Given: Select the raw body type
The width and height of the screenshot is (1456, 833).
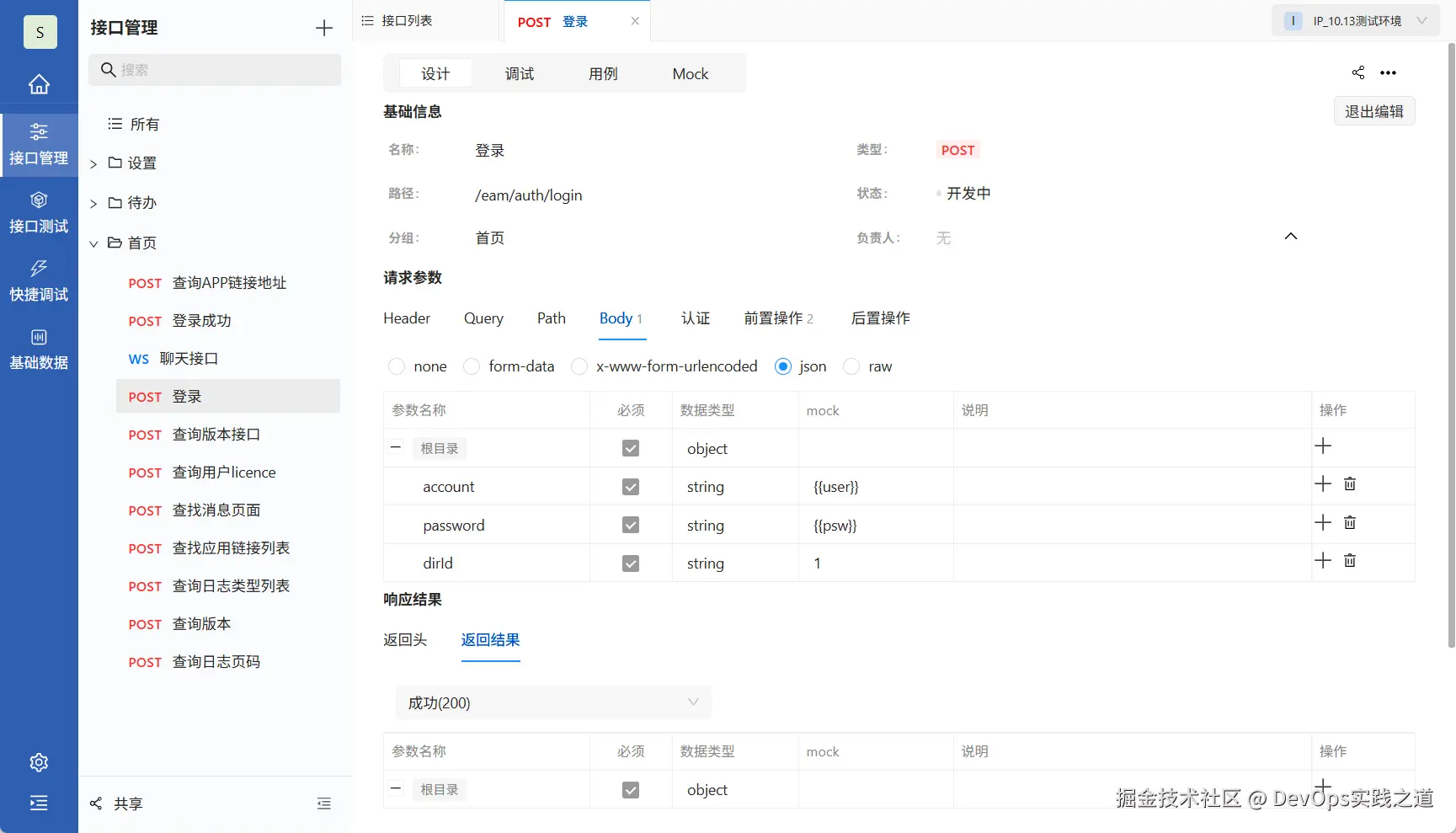Looking at the screenshot, I should point(851,366).
